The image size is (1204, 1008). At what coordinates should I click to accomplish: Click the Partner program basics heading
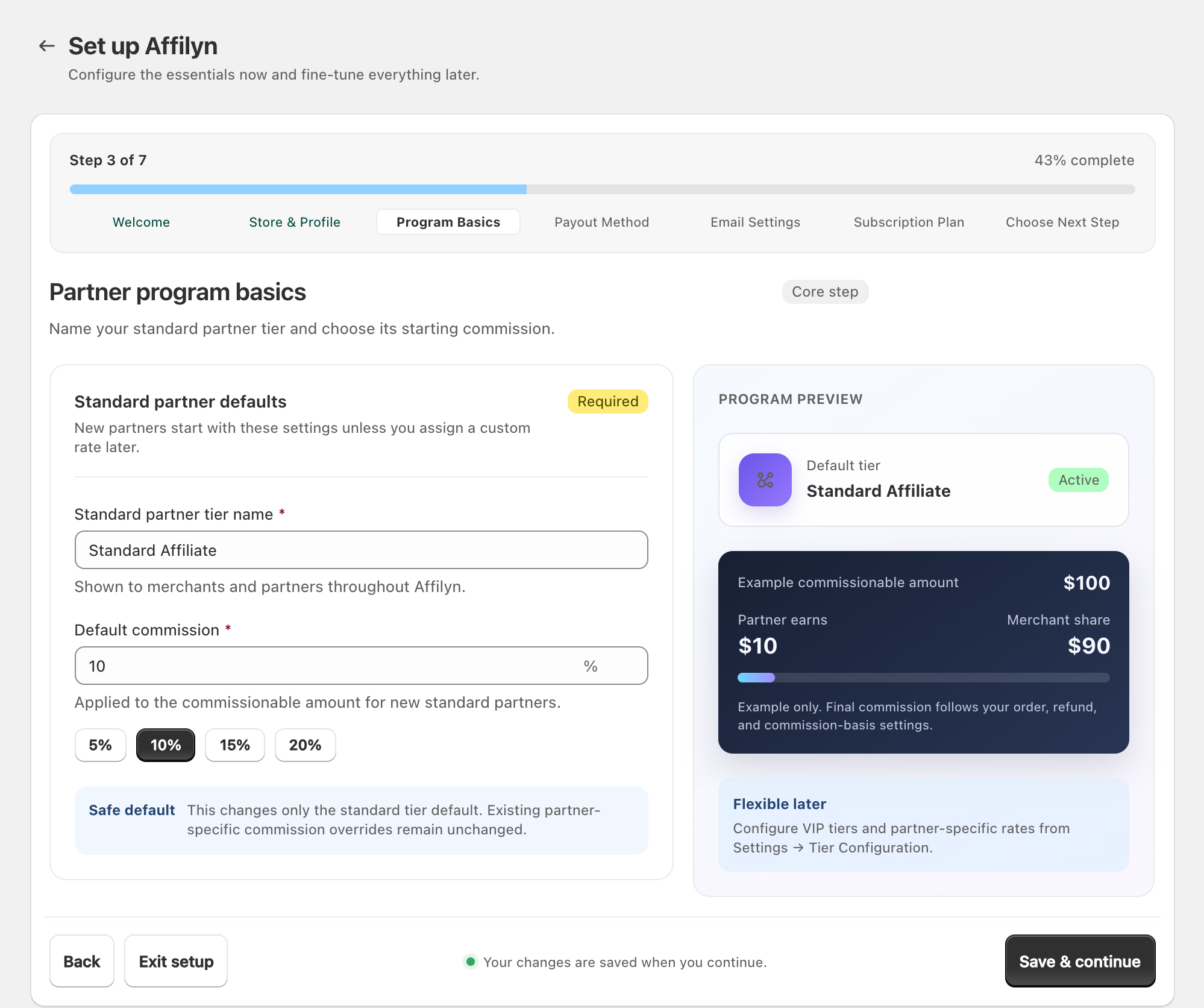(x=178, y=292)
